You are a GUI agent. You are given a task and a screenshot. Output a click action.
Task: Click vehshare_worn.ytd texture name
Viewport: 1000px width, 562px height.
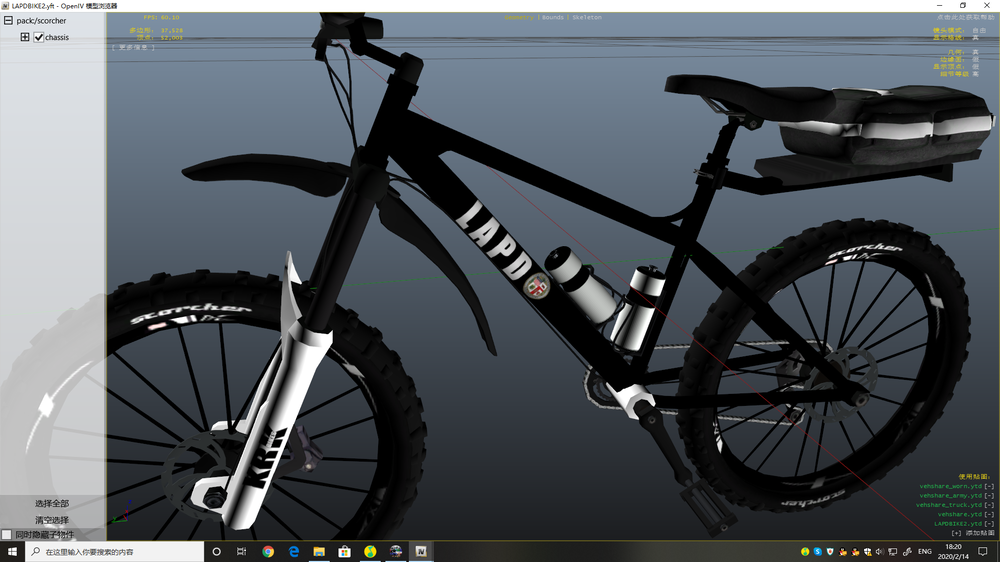pyautogui.click(x=950, y=486)
